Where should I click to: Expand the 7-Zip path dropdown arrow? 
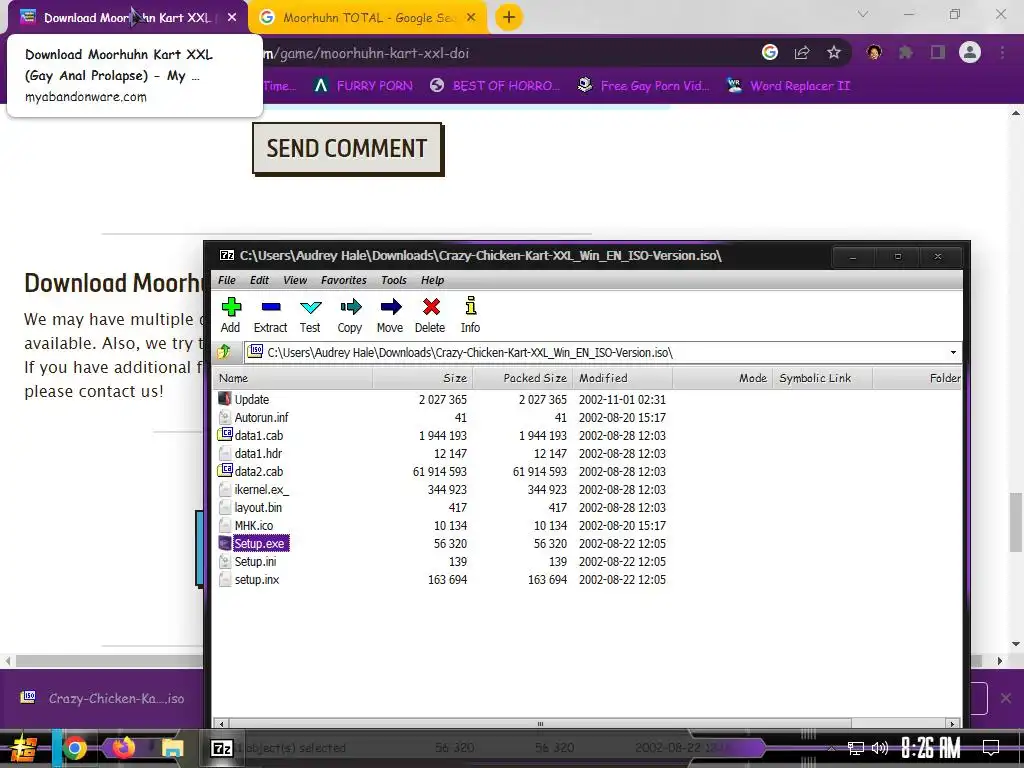(x=953, y=353)
